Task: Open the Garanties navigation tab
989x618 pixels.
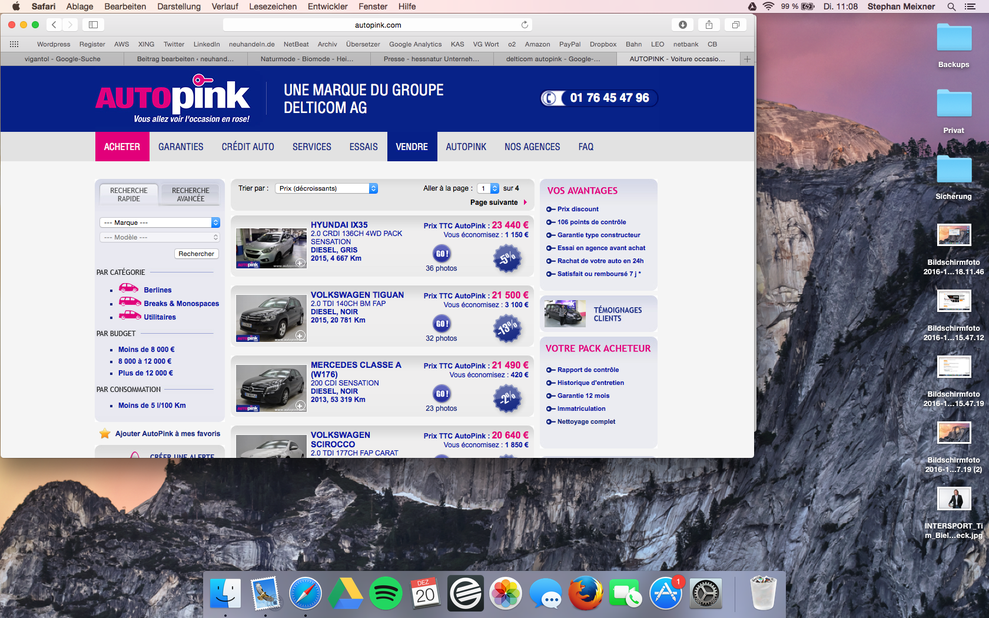Action: click(181, 147)
